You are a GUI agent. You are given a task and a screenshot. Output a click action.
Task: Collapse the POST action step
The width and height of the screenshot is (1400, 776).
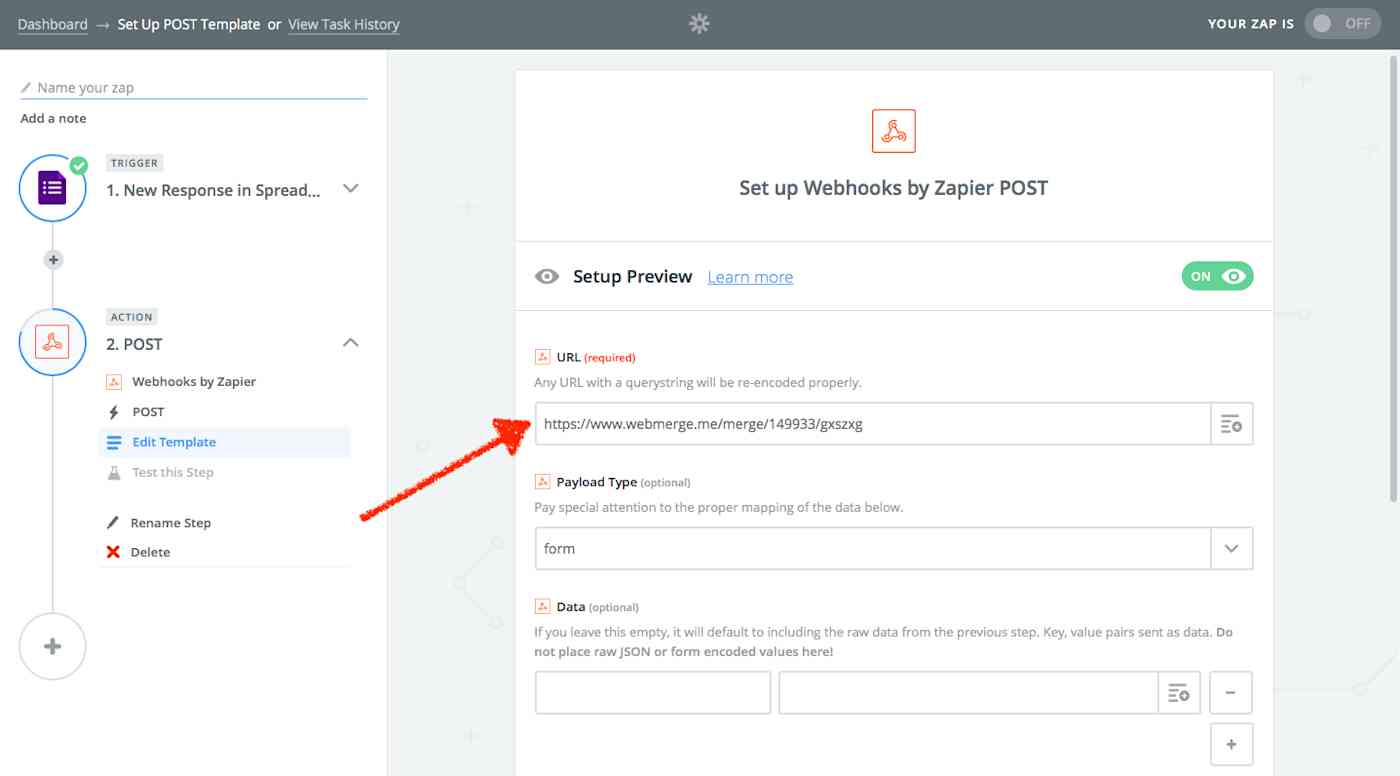tap(350, 341)
